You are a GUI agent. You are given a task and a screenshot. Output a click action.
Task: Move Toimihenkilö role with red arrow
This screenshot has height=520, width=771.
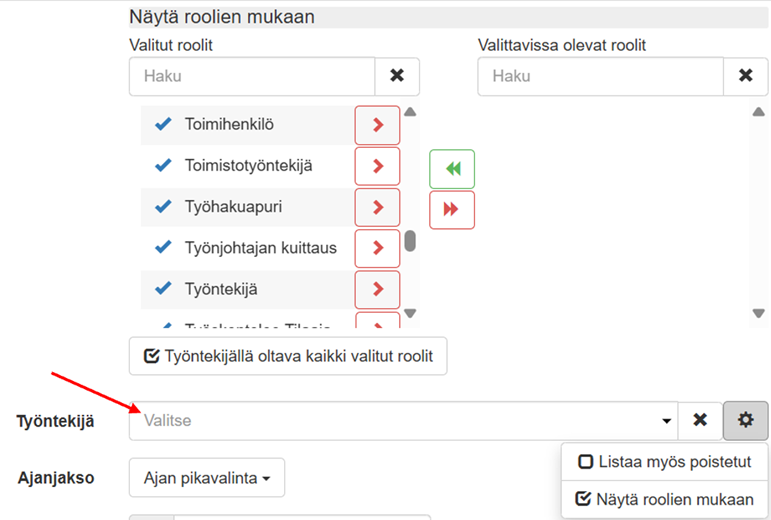pyautogui.click(x=377, y=125)
